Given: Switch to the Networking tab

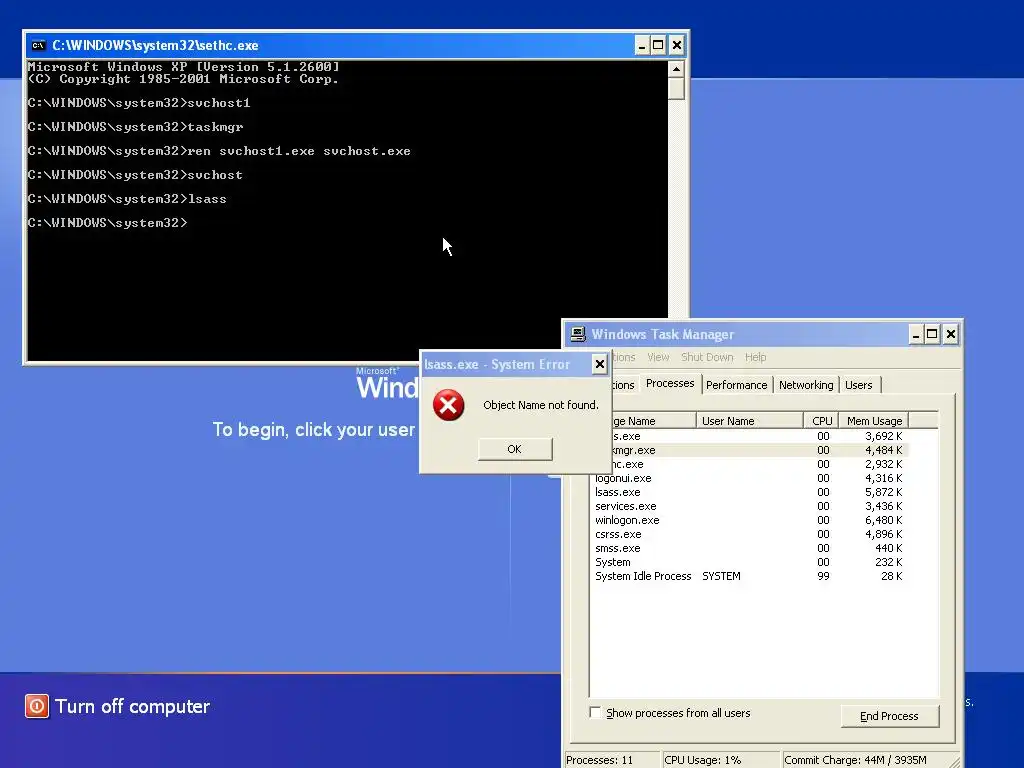Looking at the screenshot, I should coord(807,385).
